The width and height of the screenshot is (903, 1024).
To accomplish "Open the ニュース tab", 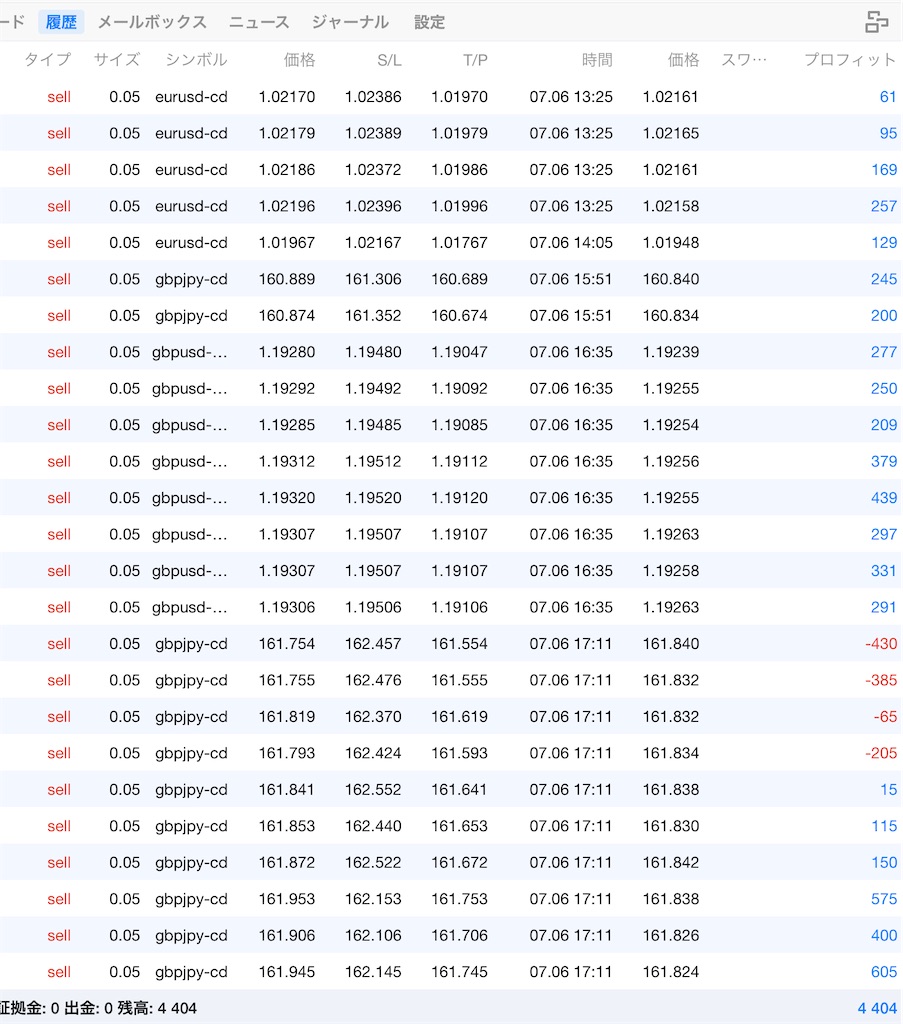I will pyautogui.click(x=259, y=22).
